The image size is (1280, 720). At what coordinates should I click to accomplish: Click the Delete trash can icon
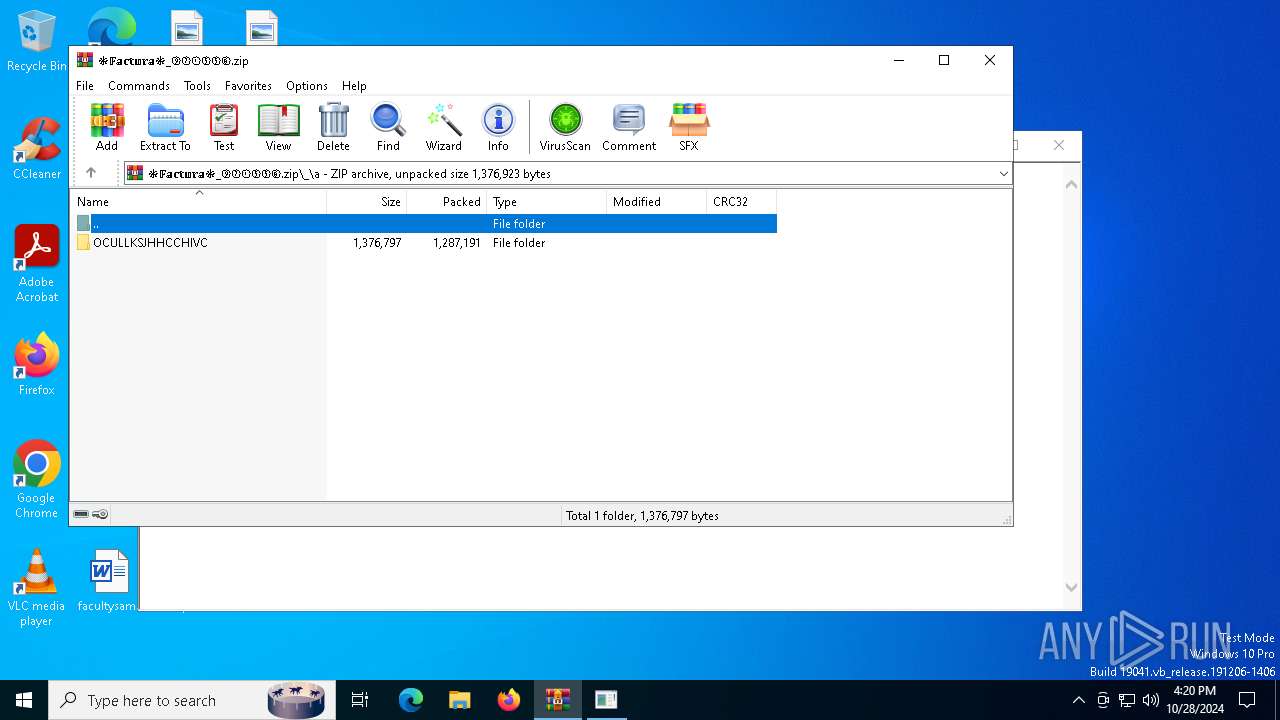coord(333,127)
